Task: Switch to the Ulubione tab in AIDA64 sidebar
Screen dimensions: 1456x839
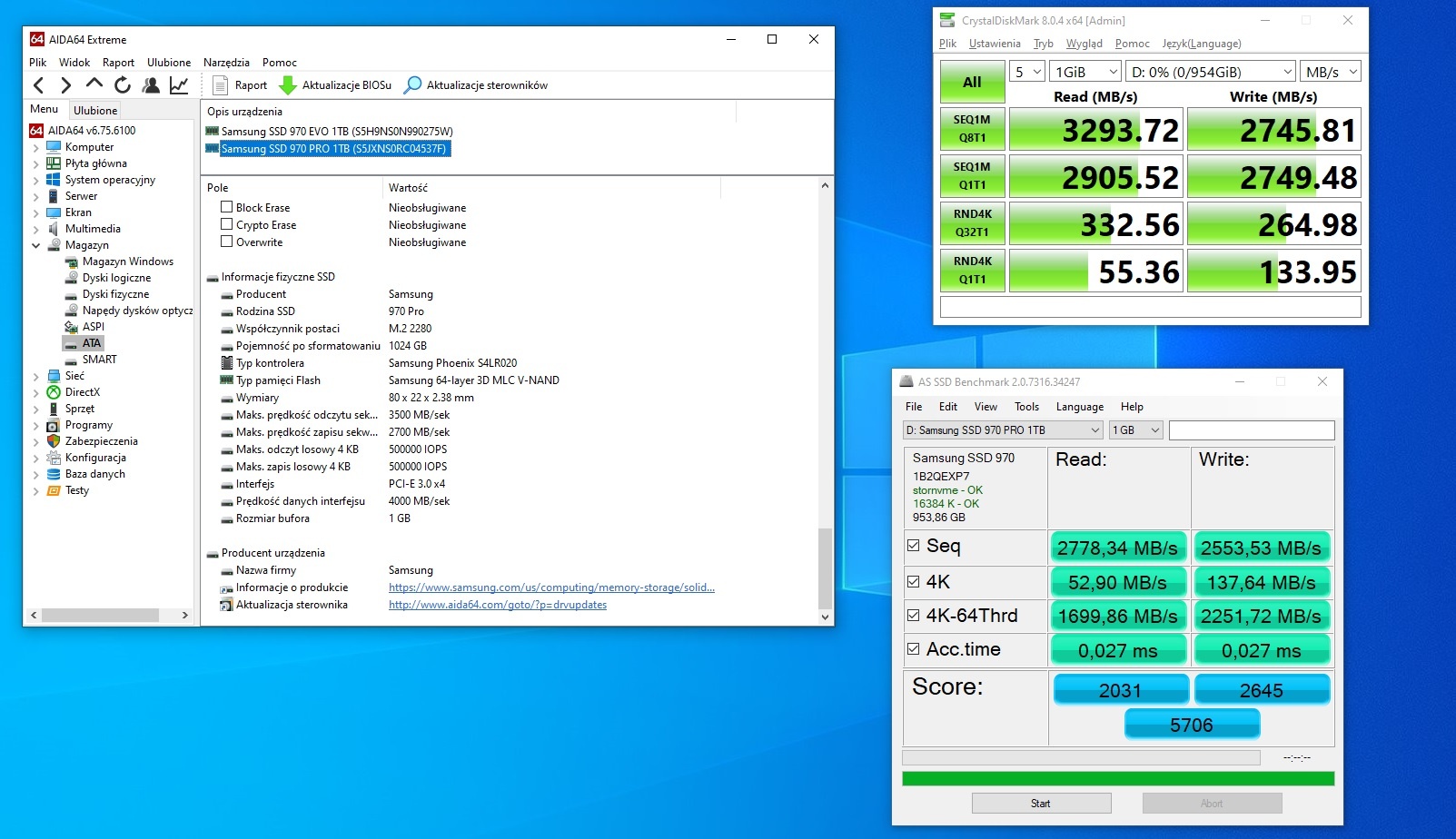Action: [95, 110]
